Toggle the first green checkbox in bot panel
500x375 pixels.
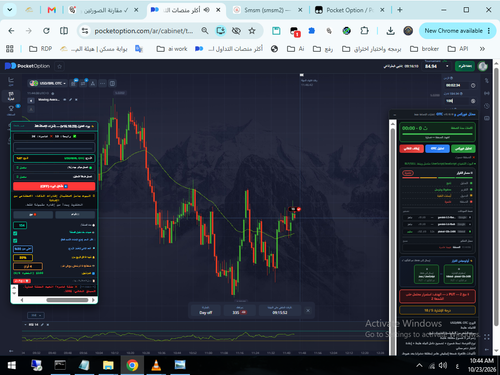click(15, 233)
